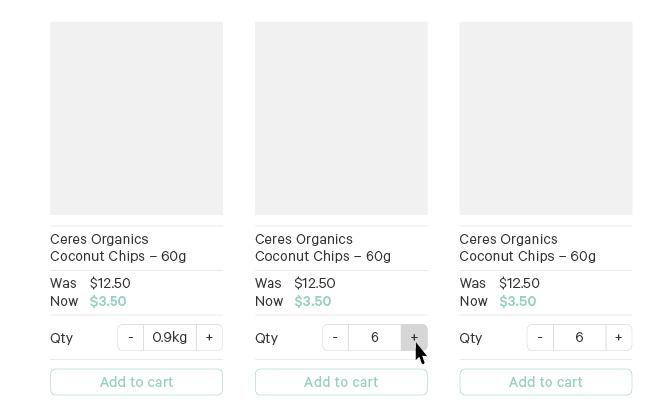Add middle Coconut Chips to cart
Image resolution: width=661 pixels, height=419 pixels.
tap(341, 382)
